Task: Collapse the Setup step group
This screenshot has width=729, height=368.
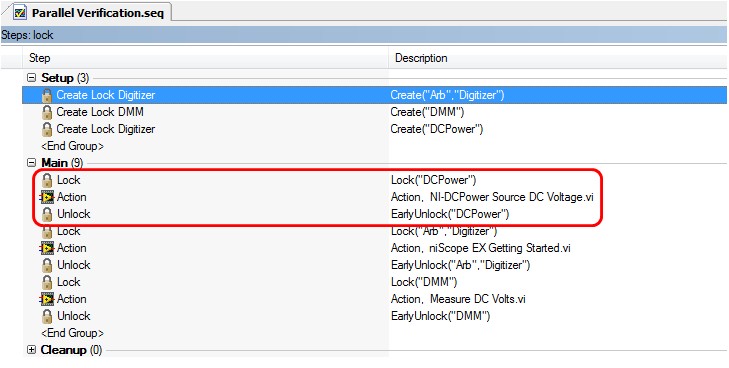Action: 31,78
